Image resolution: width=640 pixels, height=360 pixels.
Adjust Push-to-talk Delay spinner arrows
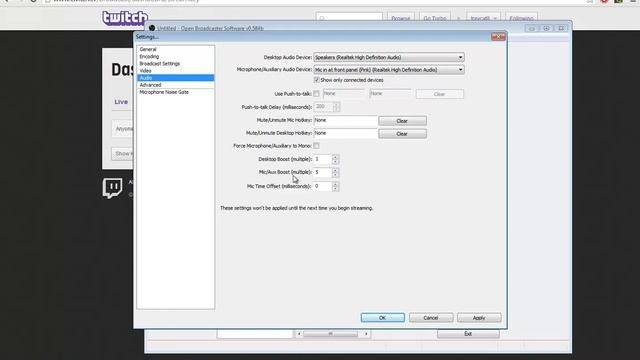coord(336,107)
